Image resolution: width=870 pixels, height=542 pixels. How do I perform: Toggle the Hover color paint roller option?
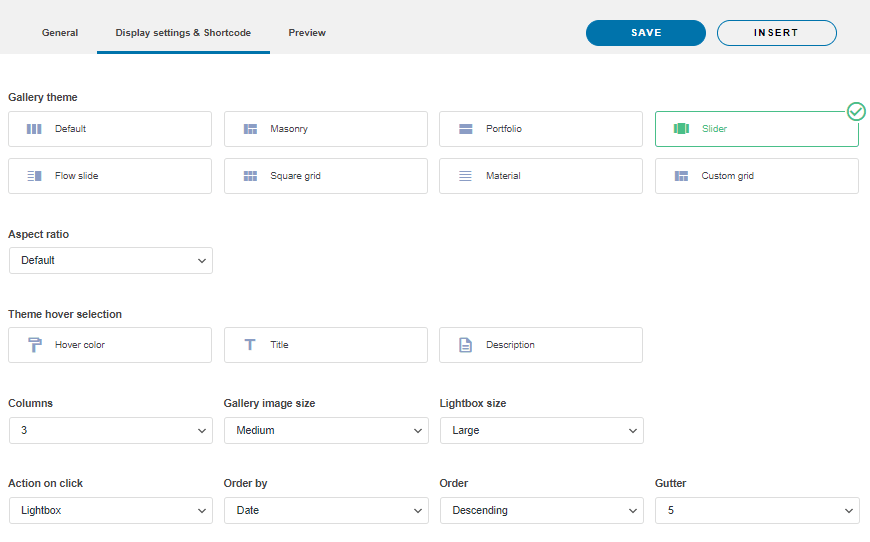[x=34, y=345]
